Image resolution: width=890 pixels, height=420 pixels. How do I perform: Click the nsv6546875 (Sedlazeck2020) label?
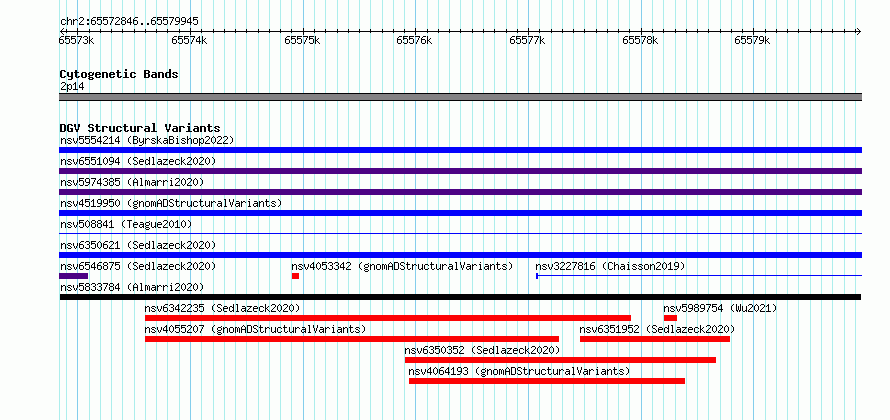click(x=138, y=266)
